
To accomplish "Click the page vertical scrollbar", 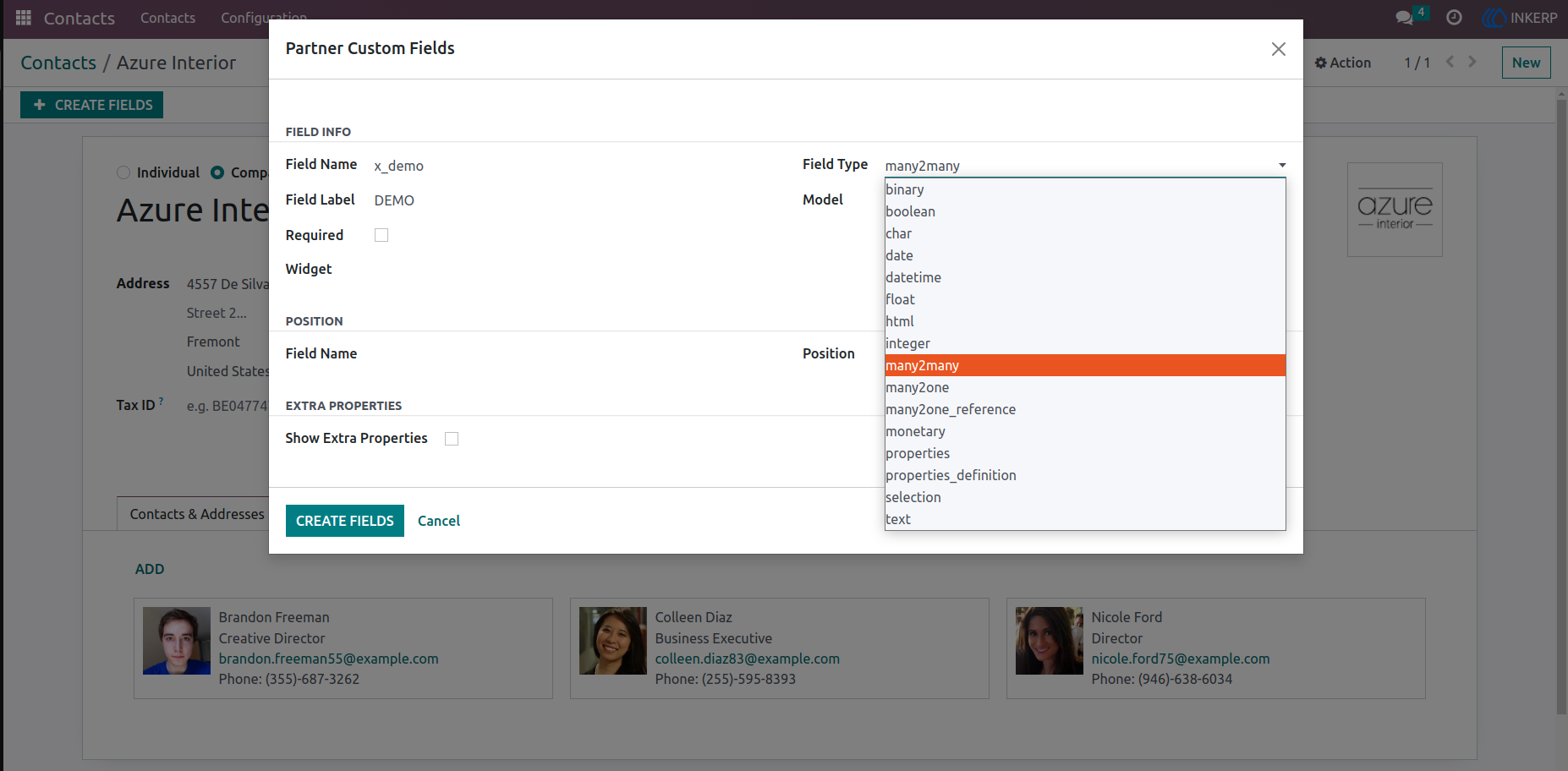I will [1561, 406].
